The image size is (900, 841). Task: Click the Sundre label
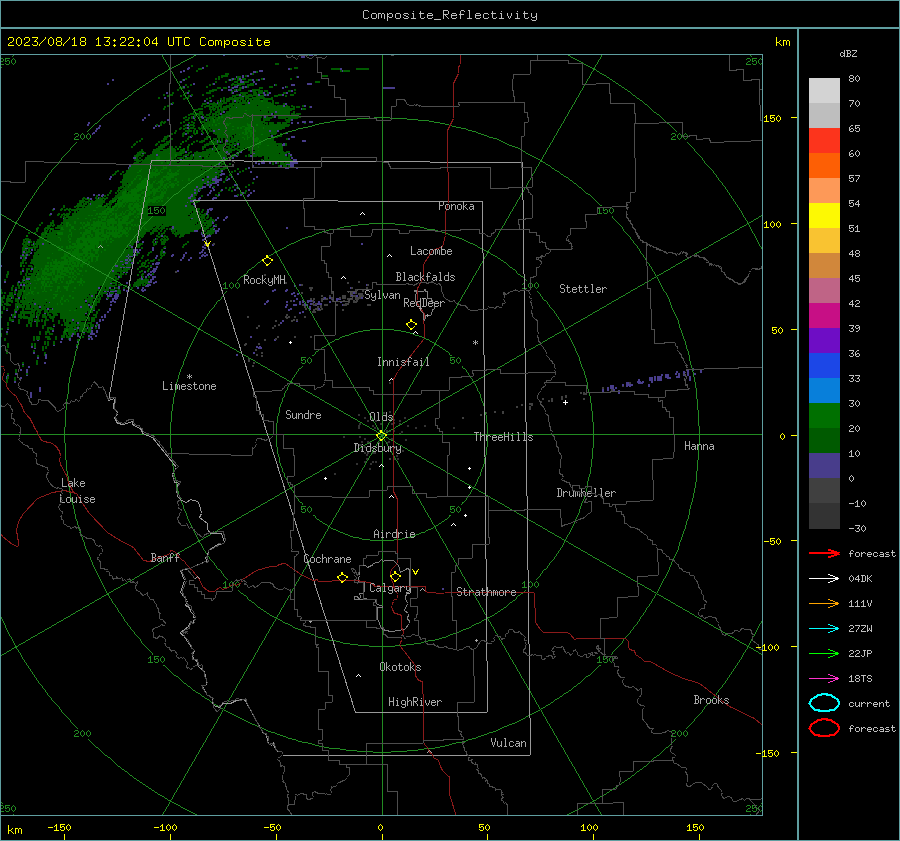click(303, 414)
